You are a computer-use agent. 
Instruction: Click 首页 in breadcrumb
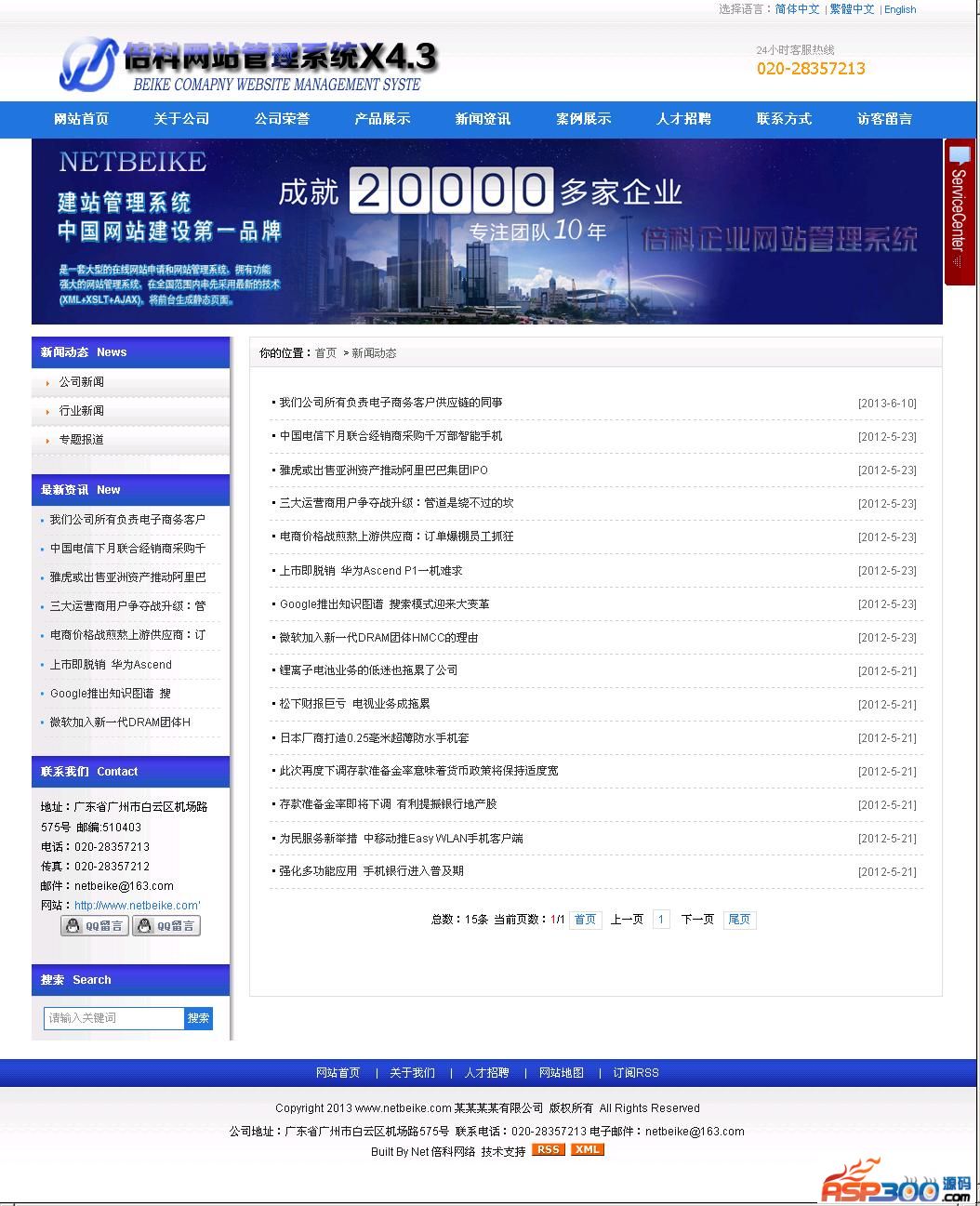[325, 353]
